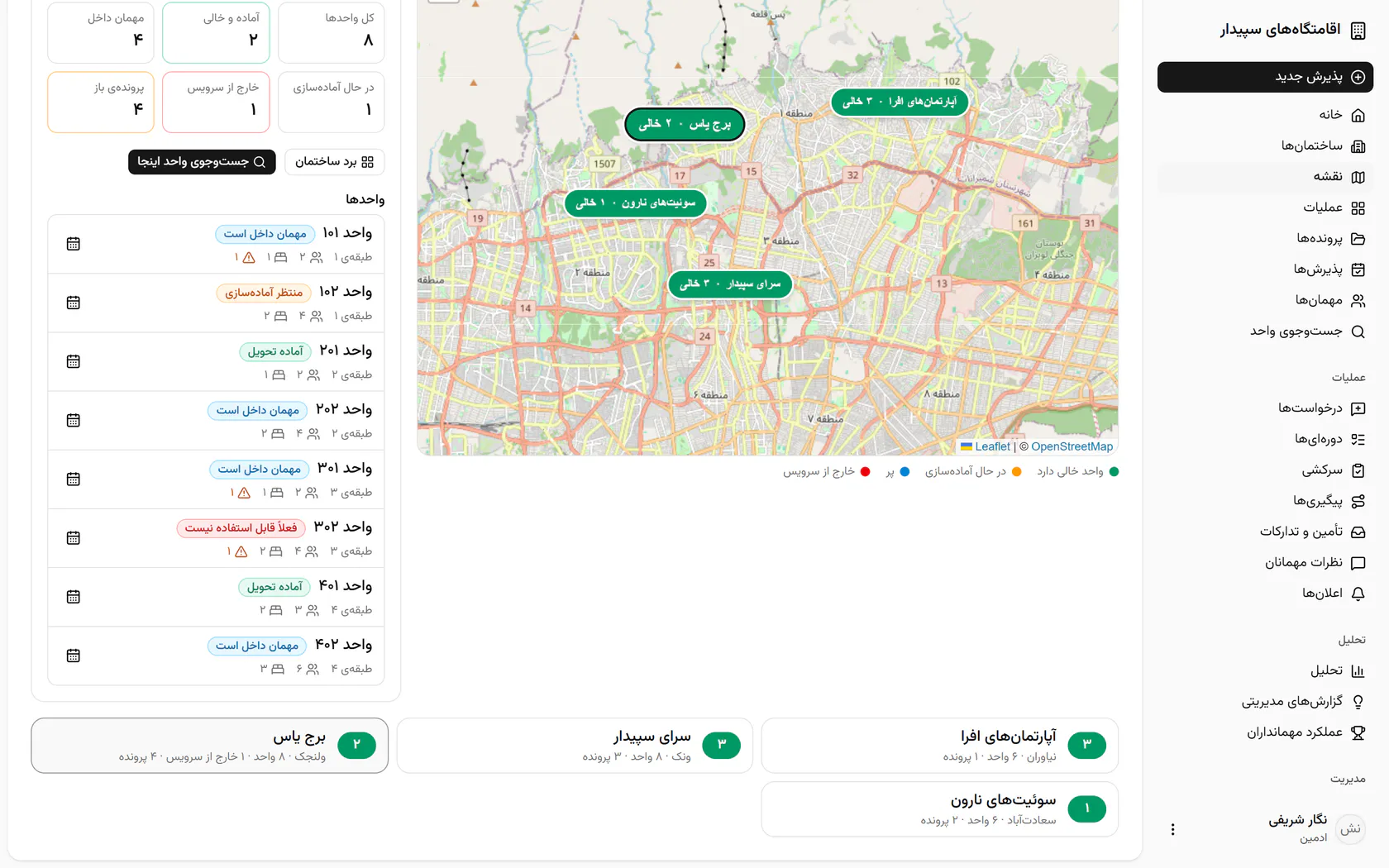Click the calendar icon for واحد ۴۰۱

point(74,596)
